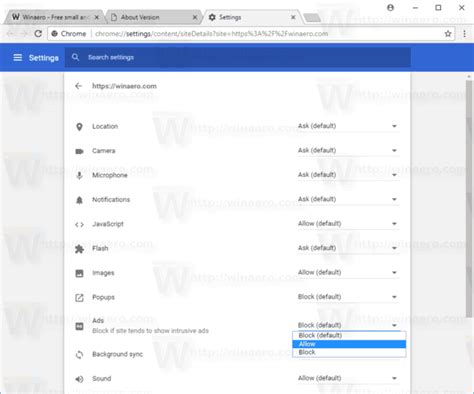This screenshot has height=394, width=474.
Task: Click the Flash puzzle piece icon
Action: [x=79, y=249]
